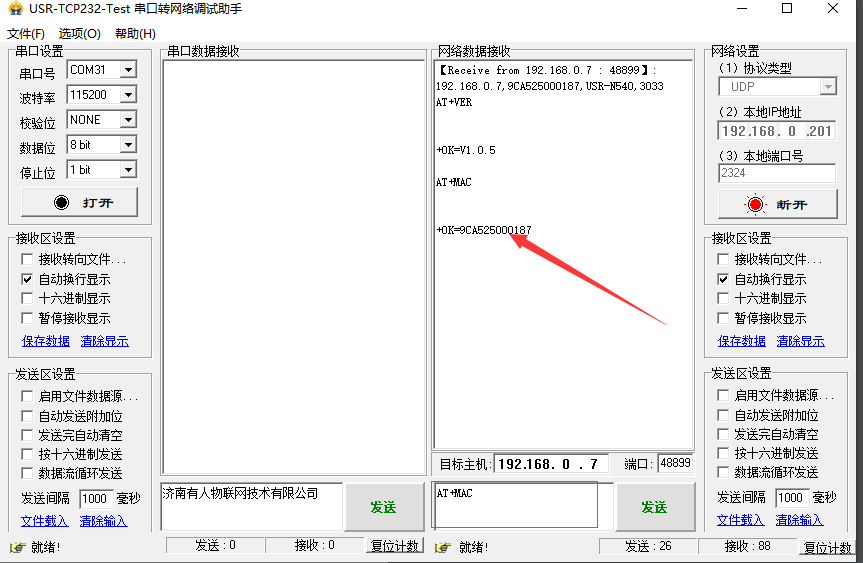Click 复位计数 reset counter on network side
The image size is (863, 563).
click(828, 547)
